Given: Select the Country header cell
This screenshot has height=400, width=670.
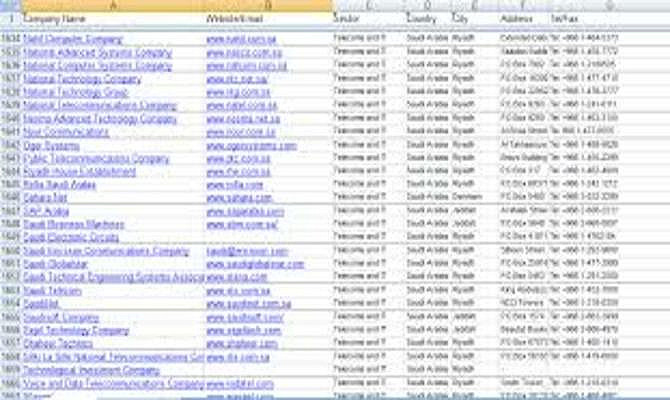Looking at the screenshot, I should (x=427, y=19).
